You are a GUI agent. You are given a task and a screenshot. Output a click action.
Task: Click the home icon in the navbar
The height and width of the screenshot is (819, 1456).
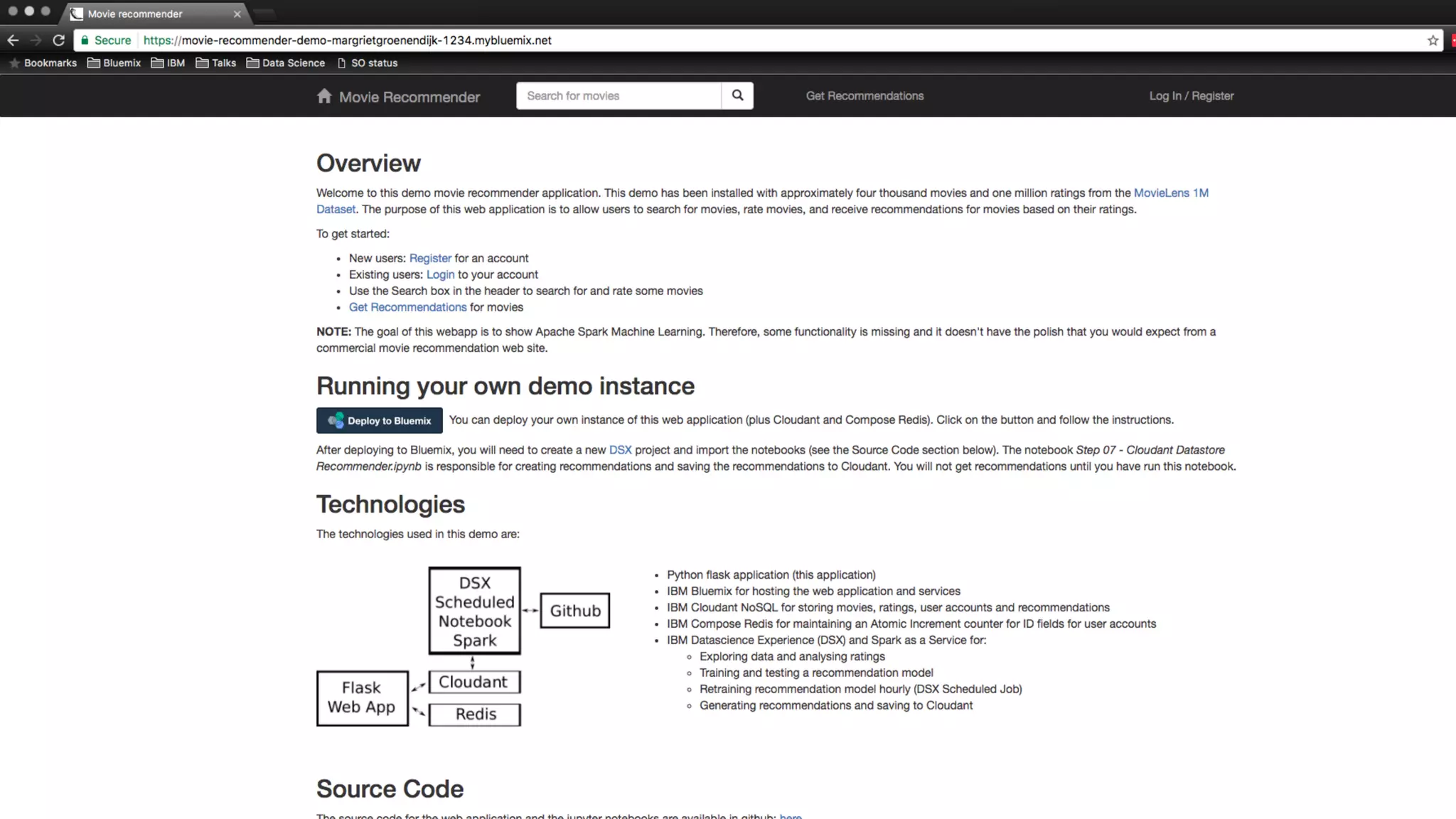click(x=324, y=96)
